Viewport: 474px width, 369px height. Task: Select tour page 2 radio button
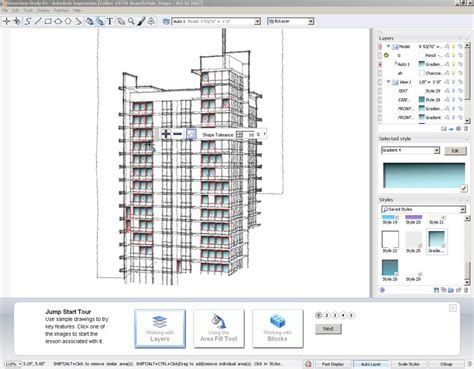327,315
